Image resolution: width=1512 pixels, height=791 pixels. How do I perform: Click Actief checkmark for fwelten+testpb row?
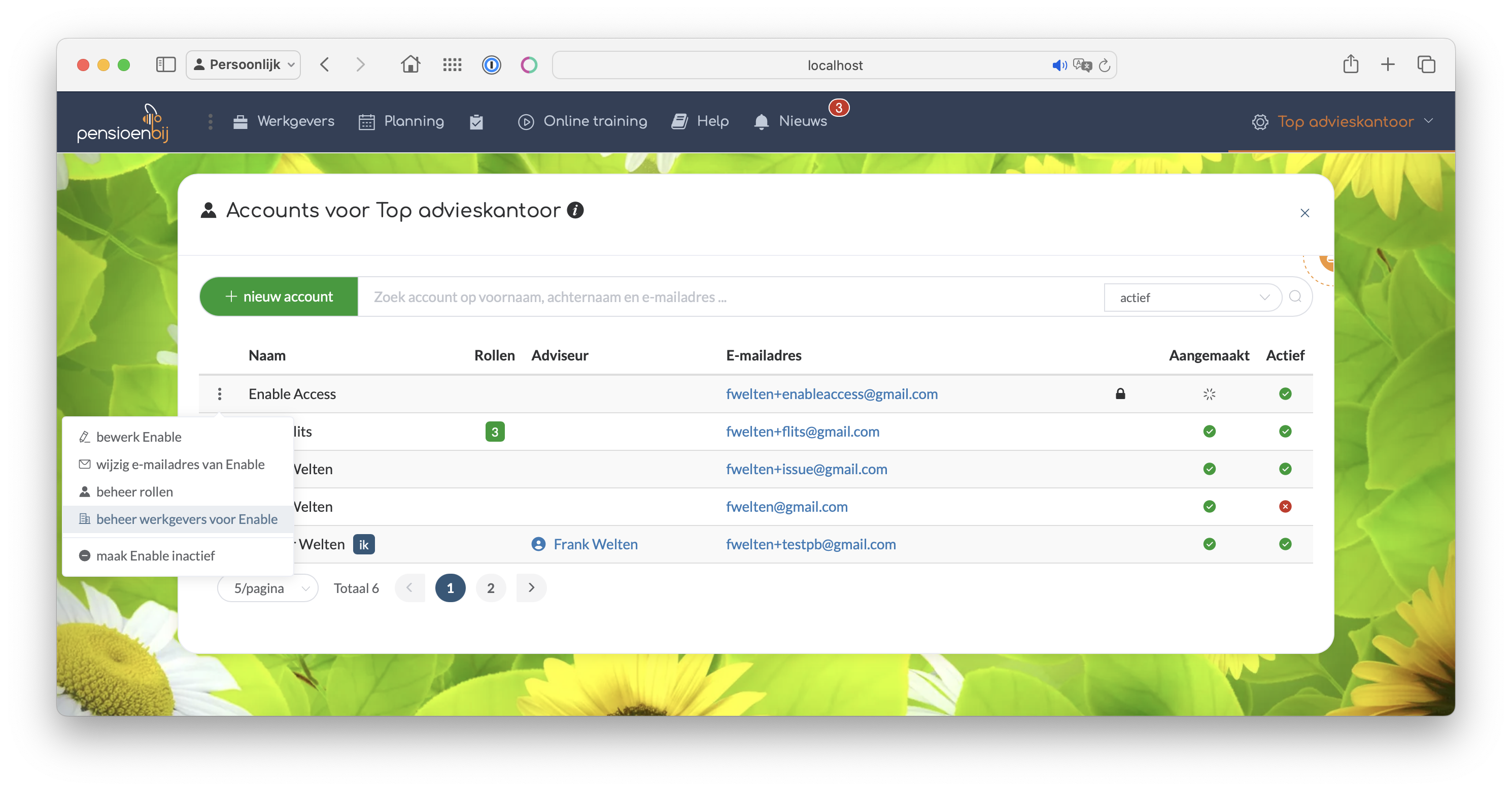click(1285, 544)
